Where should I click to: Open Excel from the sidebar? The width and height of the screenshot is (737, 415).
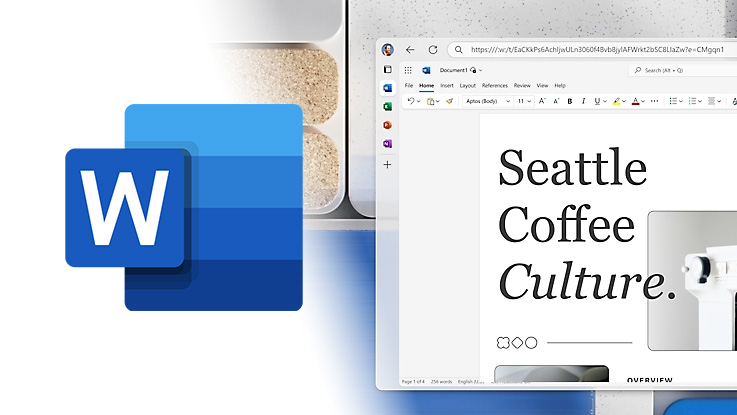[x=387, y=107]
